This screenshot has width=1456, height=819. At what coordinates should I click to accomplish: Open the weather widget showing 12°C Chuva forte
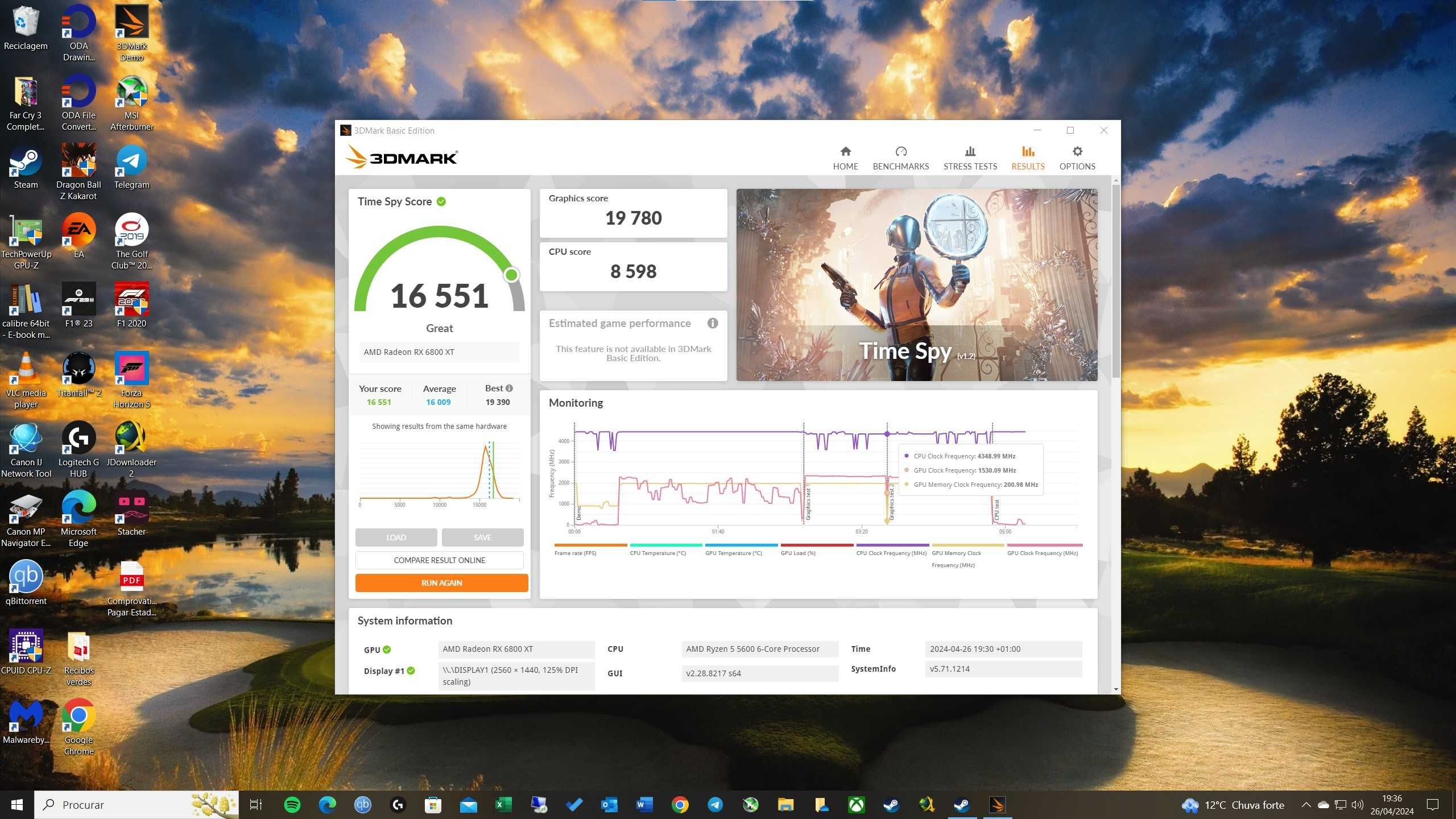tap(1233, 805)
